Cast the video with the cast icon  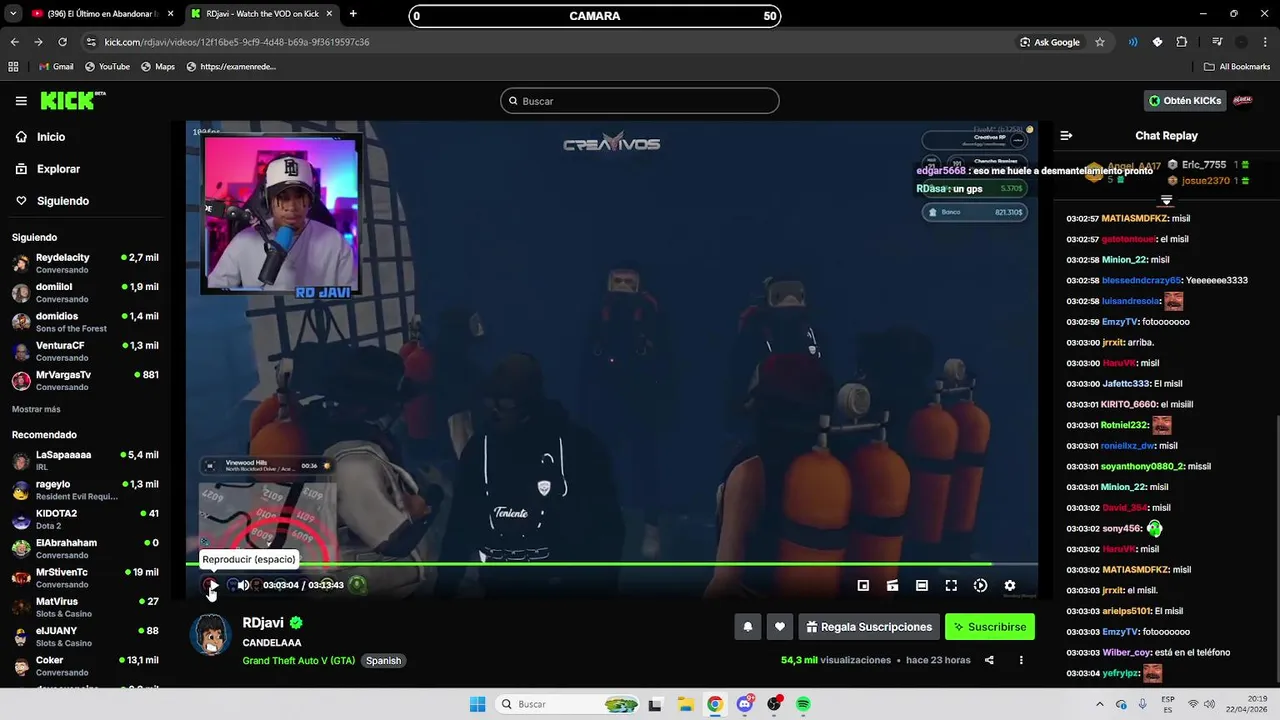click(892, 586)
